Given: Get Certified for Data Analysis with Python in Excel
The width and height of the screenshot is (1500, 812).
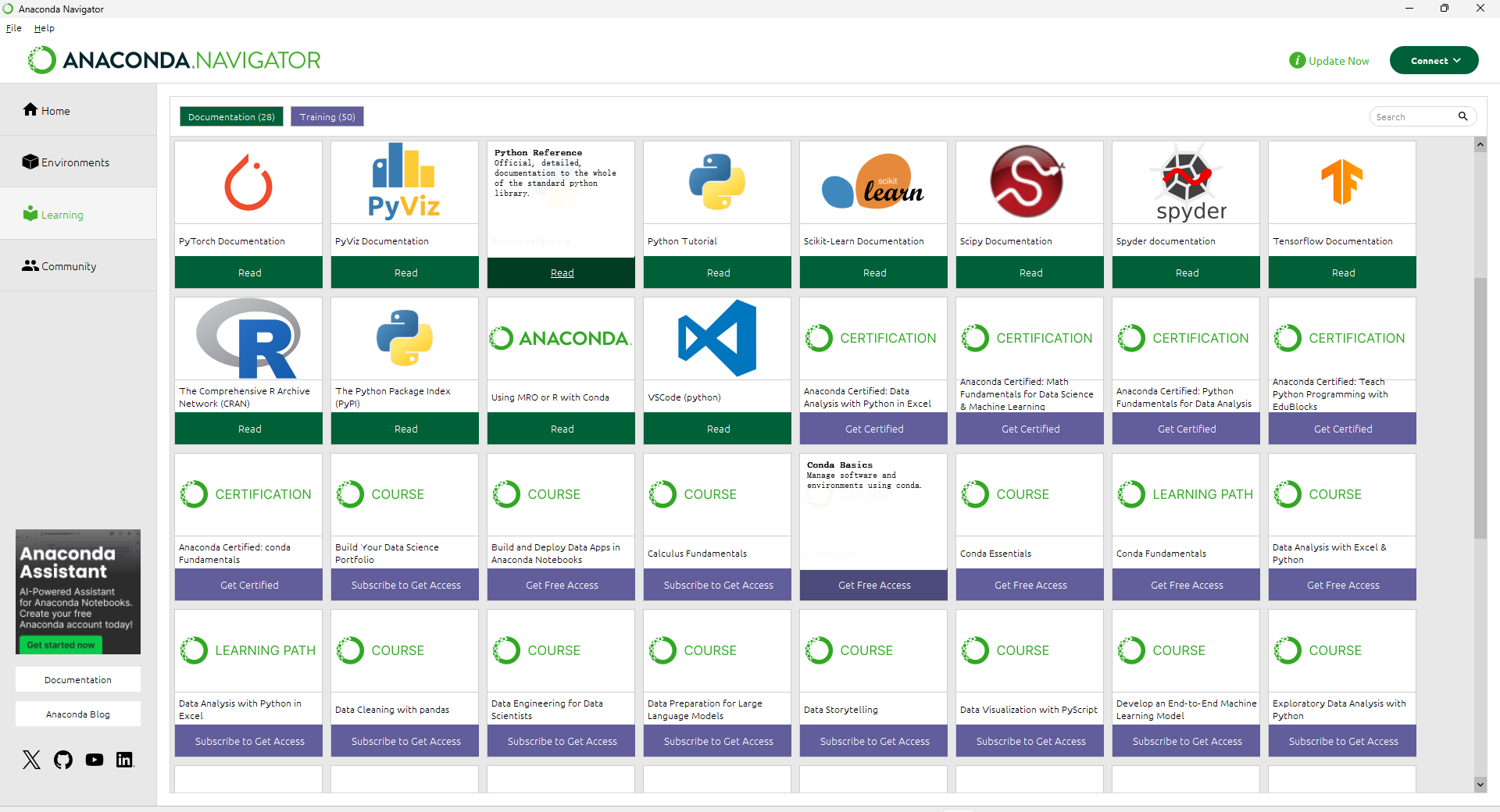Looking at the screenshot, I should (x=873, y=429).
